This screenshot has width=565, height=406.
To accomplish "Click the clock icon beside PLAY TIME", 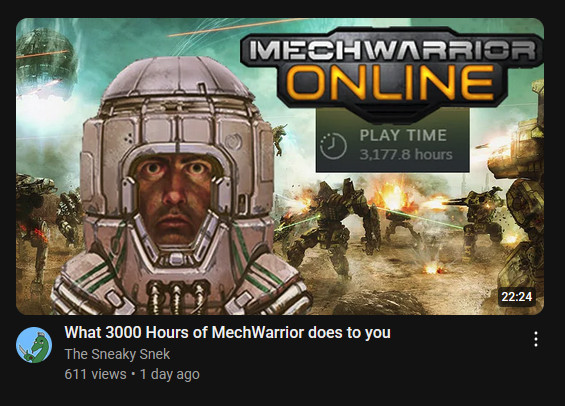I will point(333,146).
